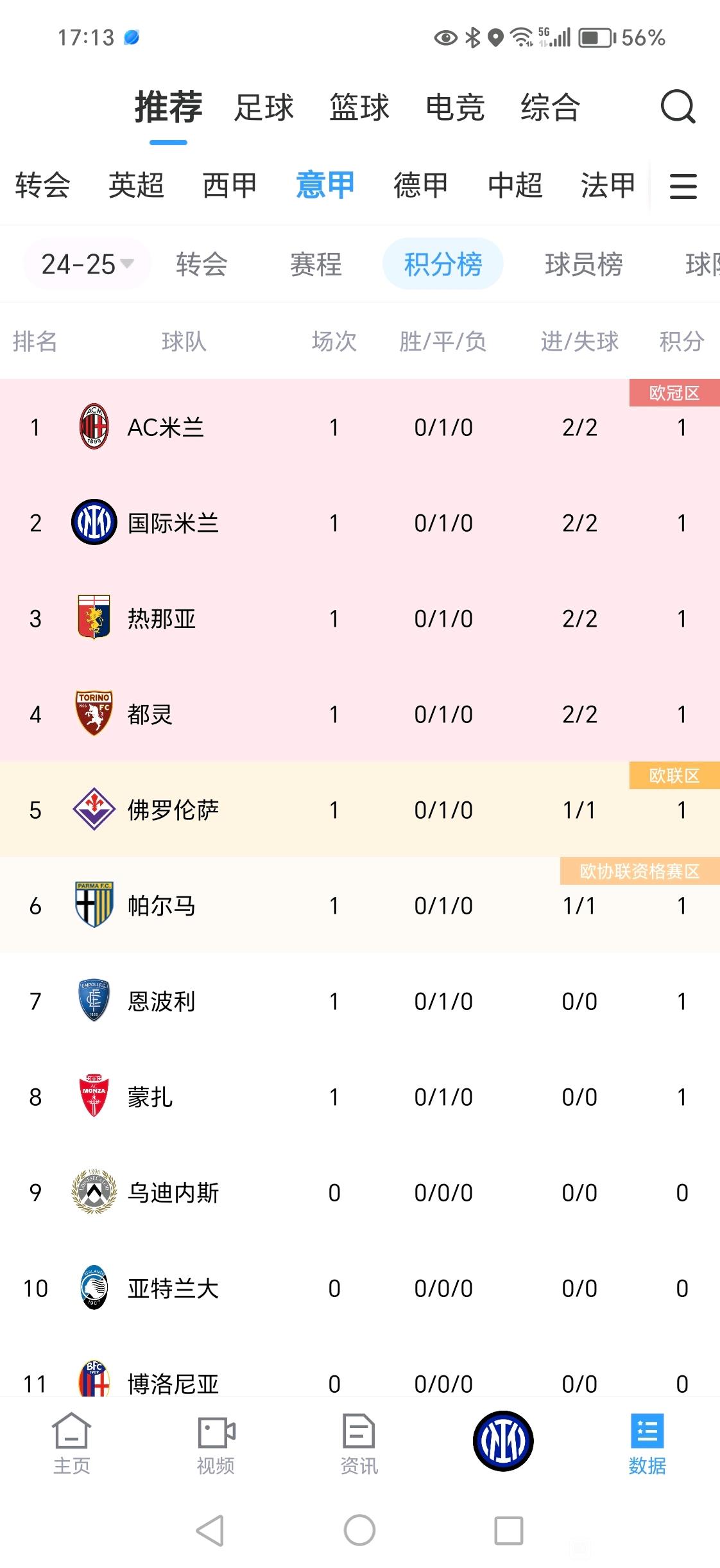Tap the 积分 column header
720x1568 pixels.
pos(681,341)
